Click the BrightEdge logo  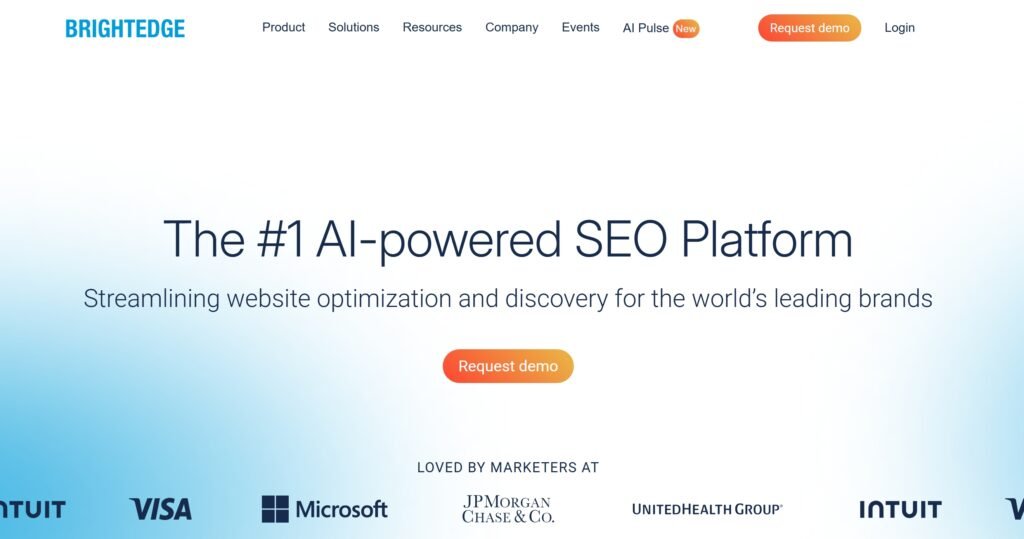click(125, 29)
